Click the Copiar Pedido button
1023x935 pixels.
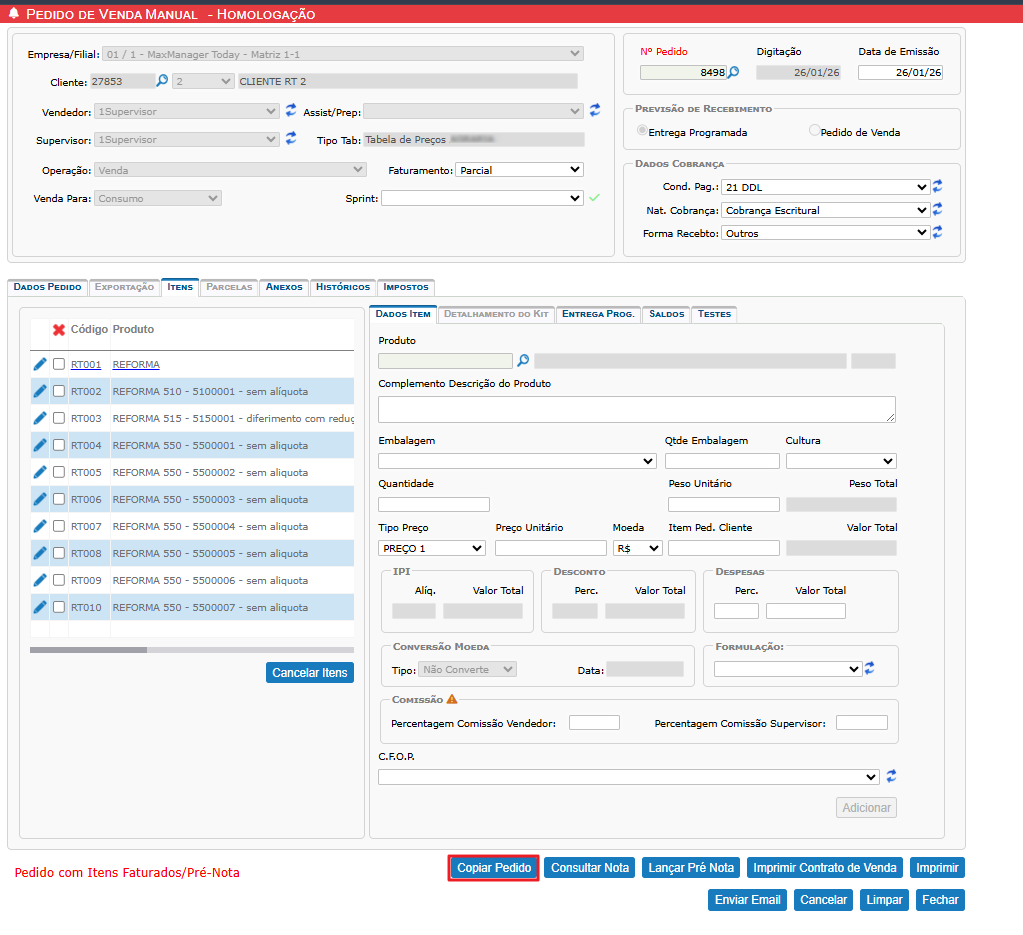493,868
